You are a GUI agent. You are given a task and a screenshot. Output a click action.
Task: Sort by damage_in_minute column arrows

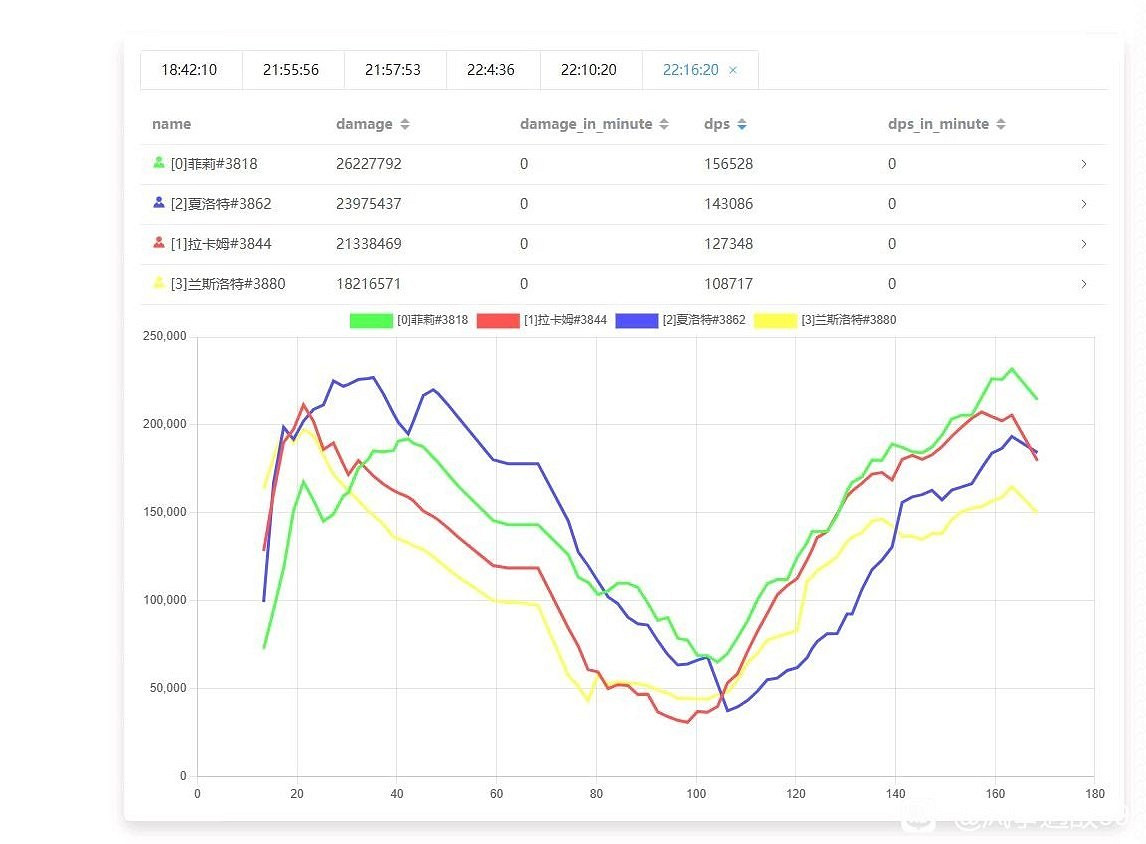662,125
